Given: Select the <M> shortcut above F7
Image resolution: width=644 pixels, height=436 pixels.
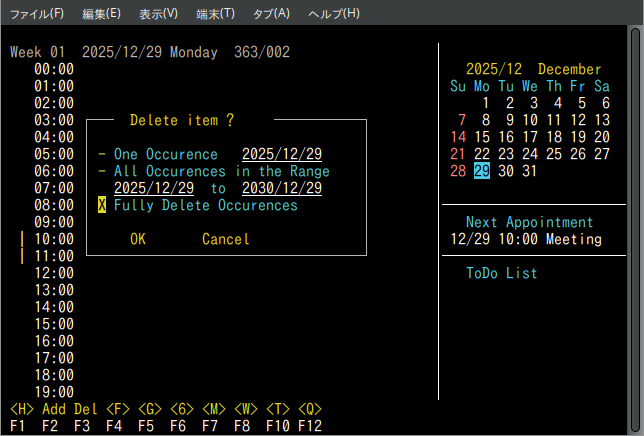Looking at the screenshot, I should point(214,409).
